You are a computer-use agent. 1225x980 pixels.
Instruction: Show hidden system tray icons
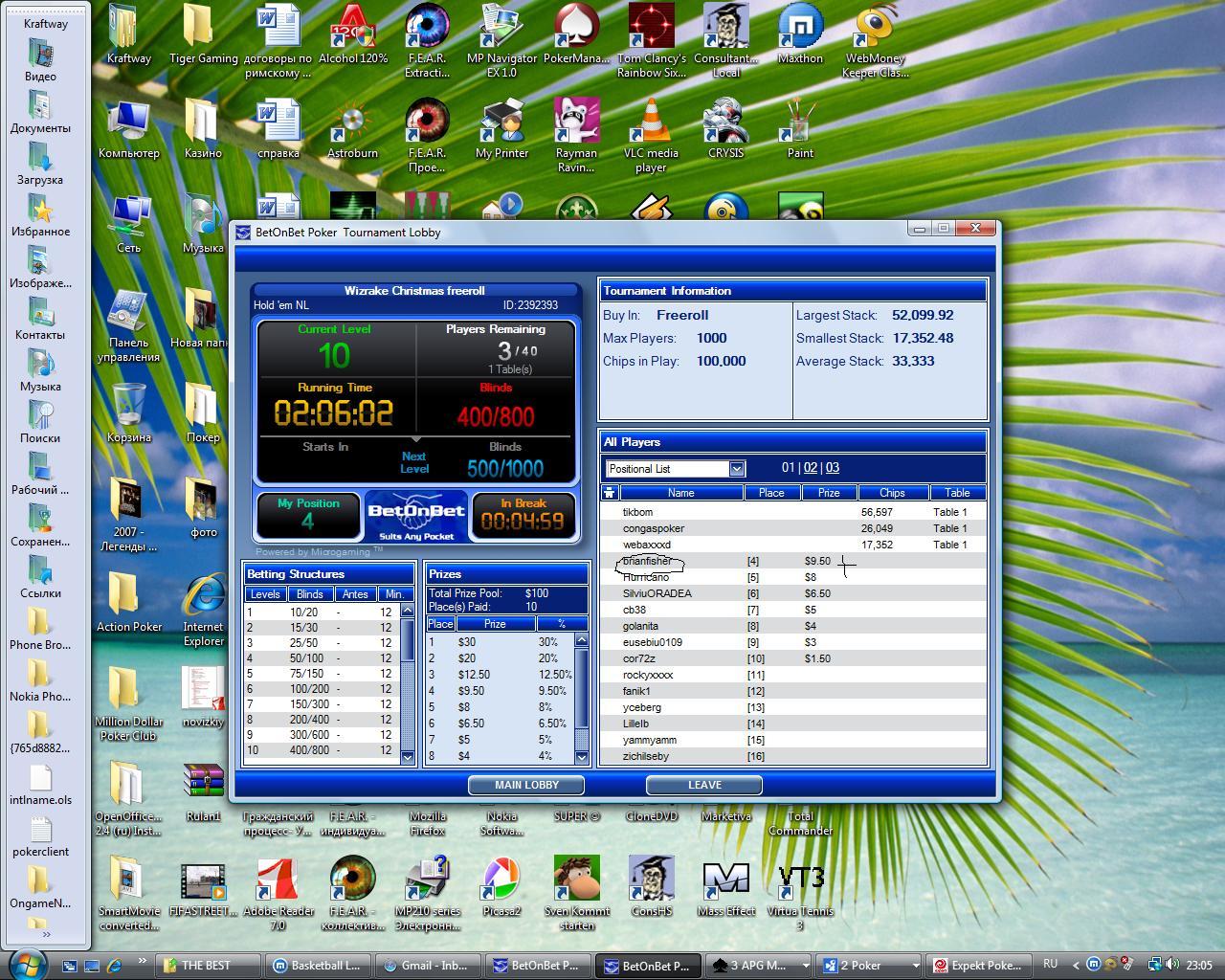pyautogui.click(x=1075, y=965)
